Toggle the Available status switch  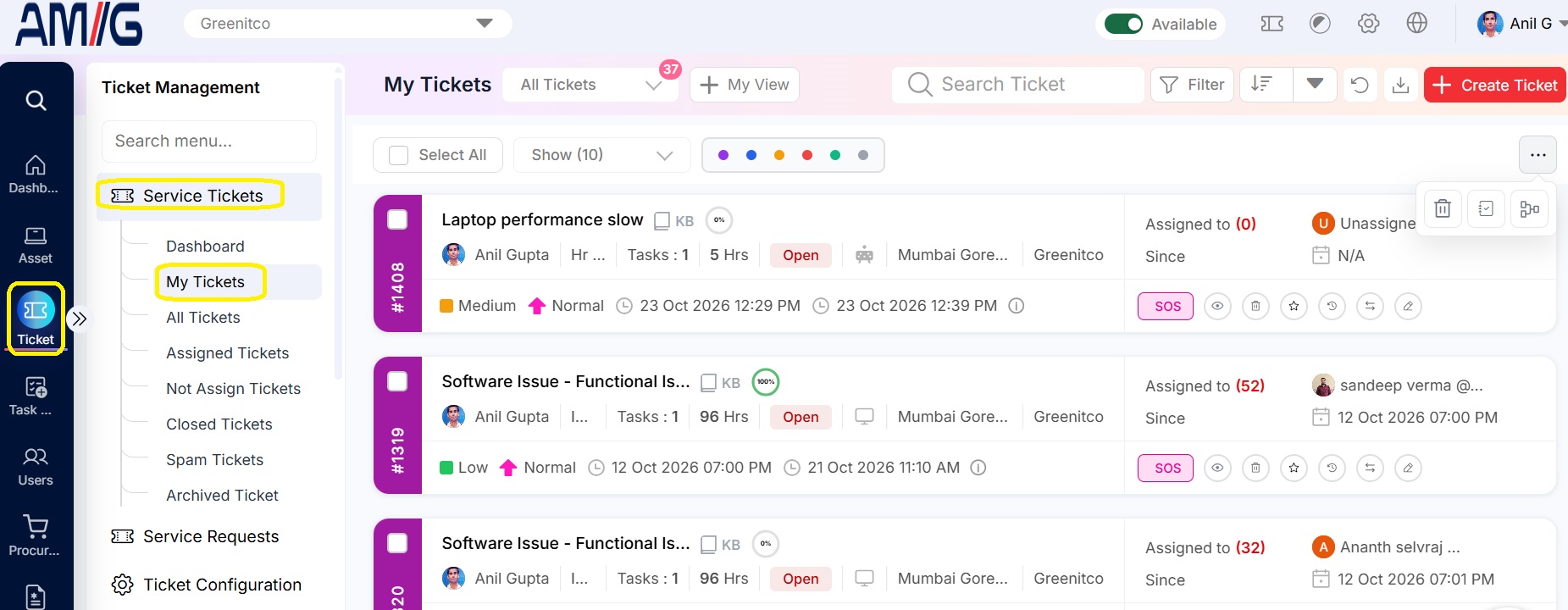coord(1123,24)
